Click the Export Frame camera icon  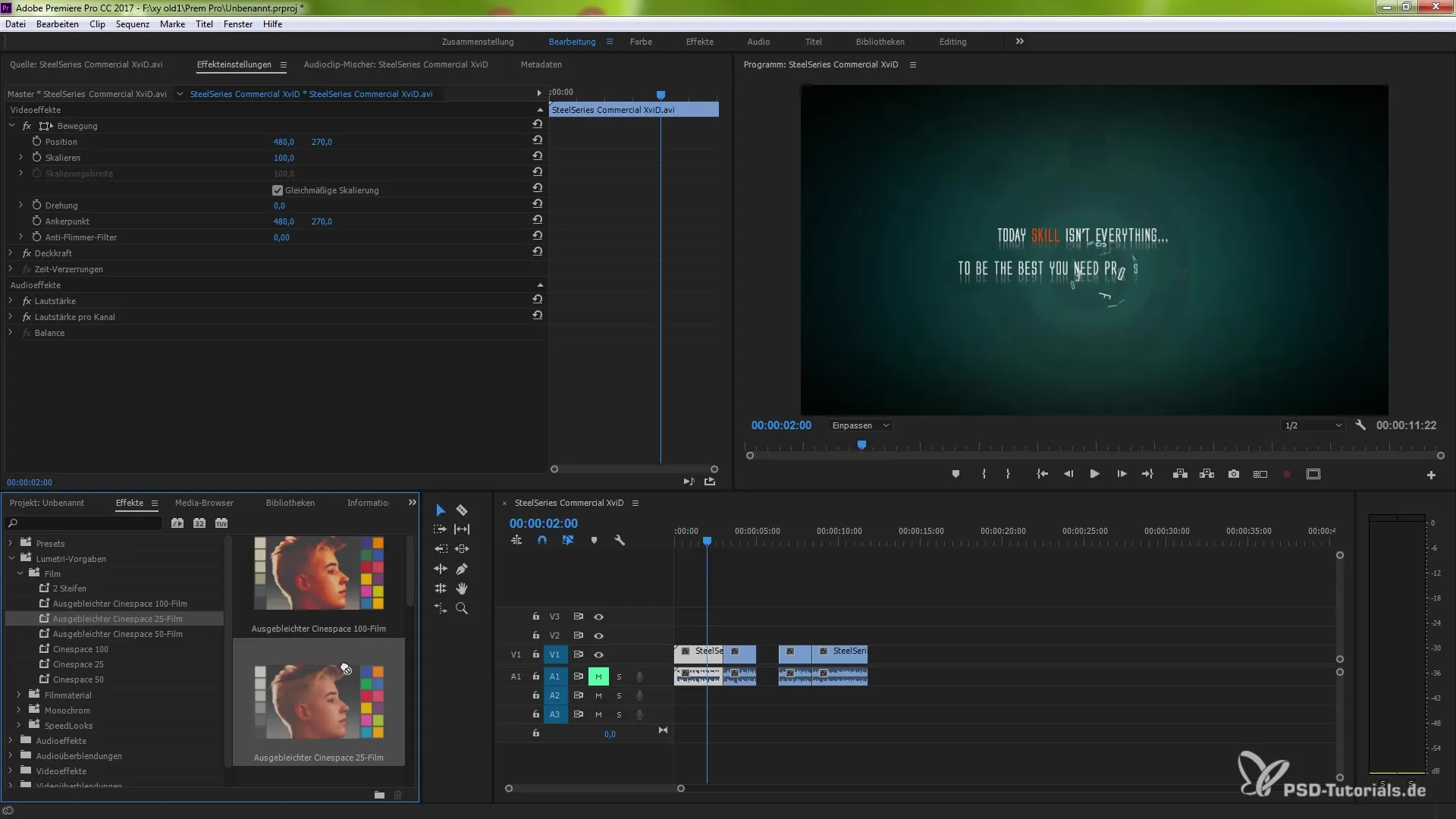pyautogui.click(x=1234, y=474)
